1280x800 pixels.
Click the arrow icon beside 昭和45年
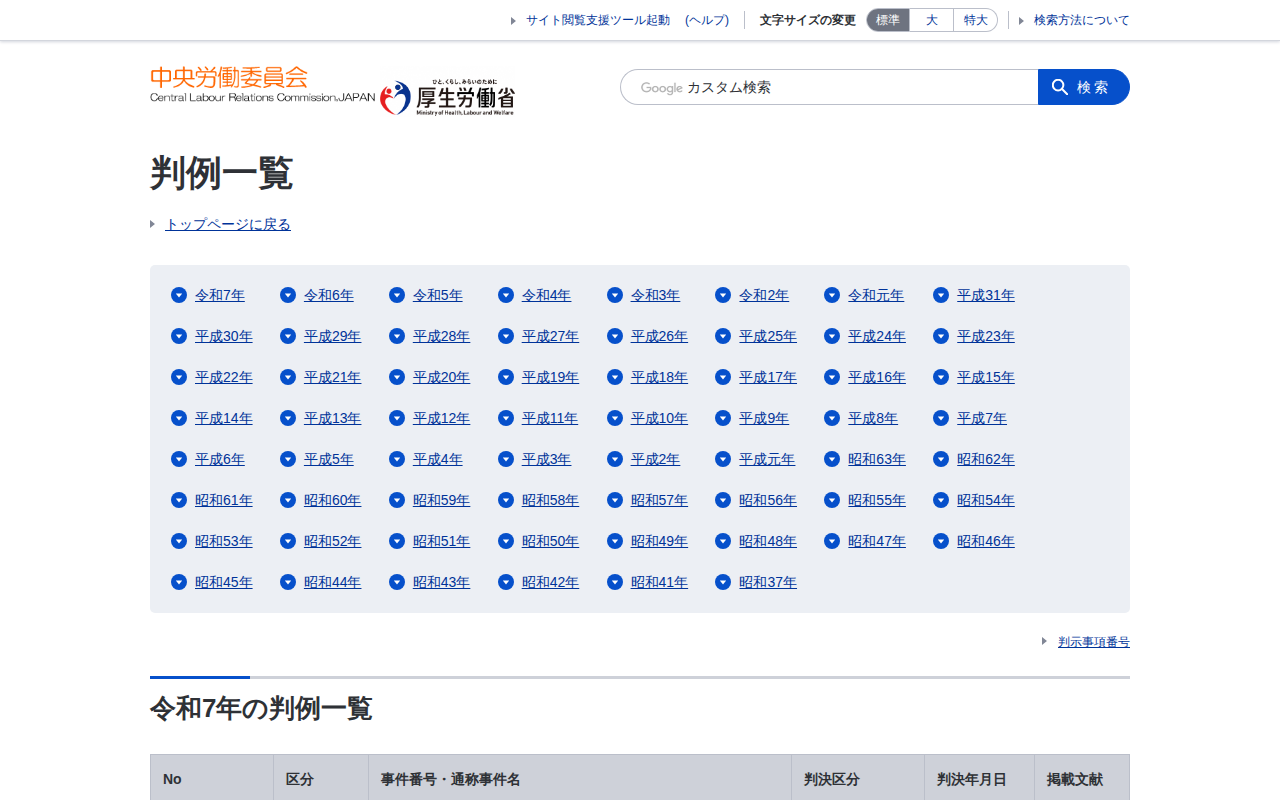tap(179, 582)
